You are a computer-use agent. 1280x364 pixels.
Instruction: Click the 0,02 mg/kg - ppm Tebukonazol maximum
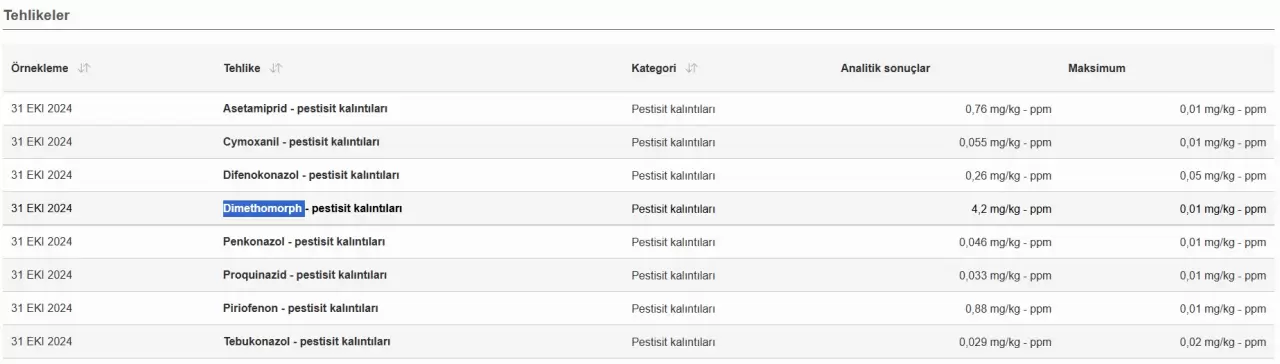(1222, 342)
